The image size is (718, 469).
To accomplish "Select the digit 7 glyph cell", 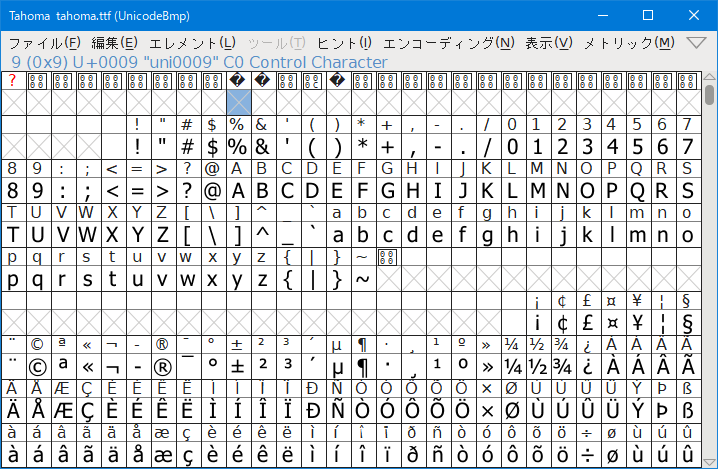I will (687, 147).
